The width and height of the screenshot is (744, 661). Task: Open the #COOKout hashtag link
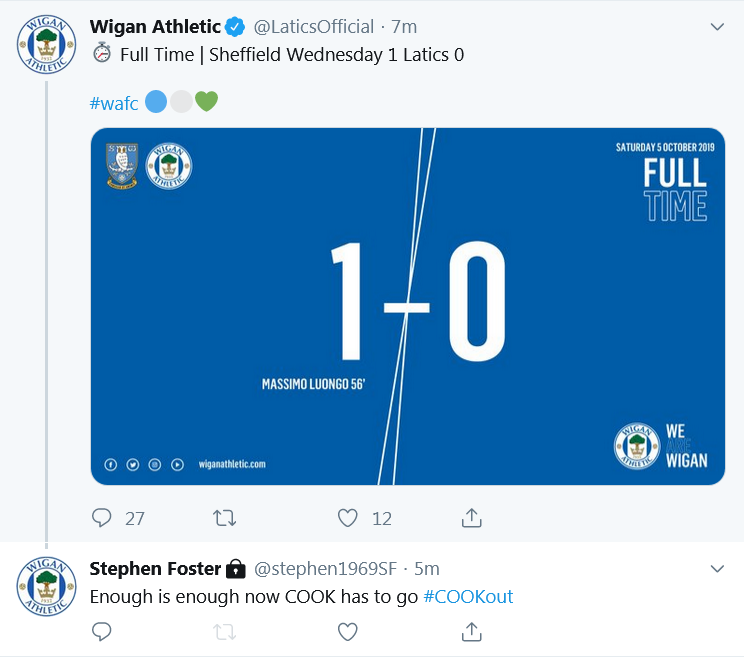(x=468, y=596)
